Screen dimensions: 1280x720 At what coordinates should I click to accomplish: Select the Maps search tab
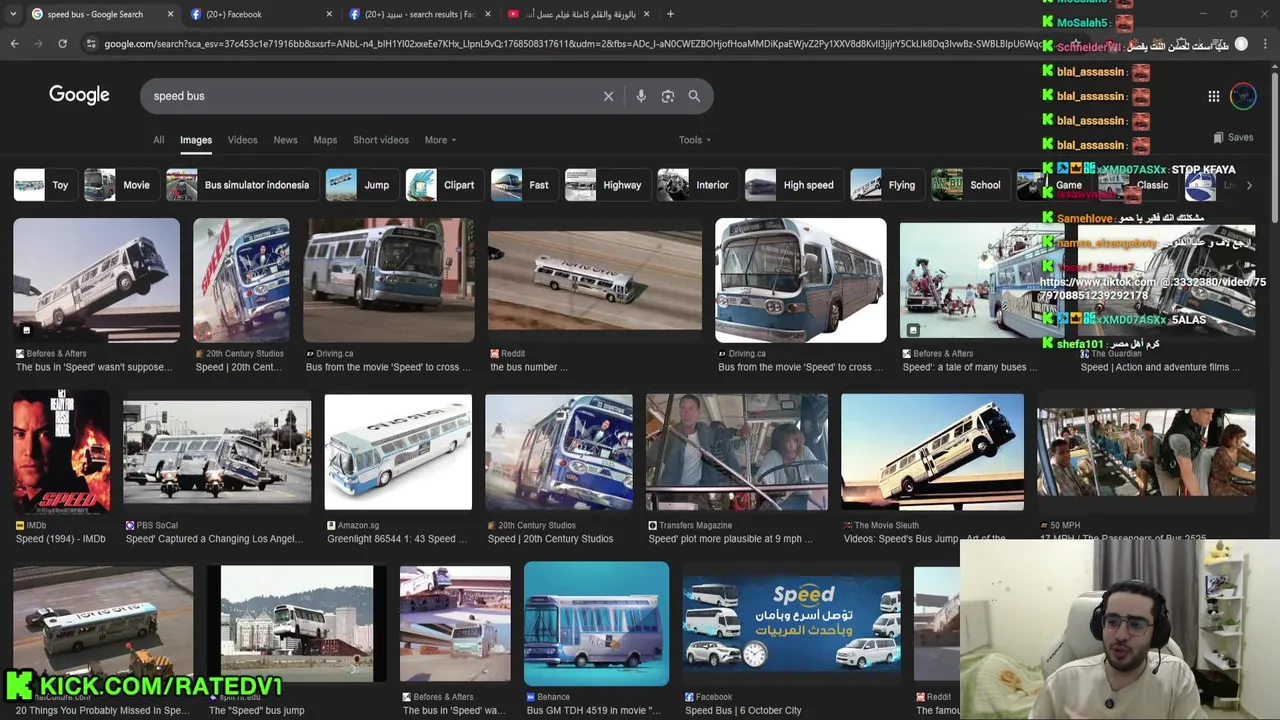click(325, 140)
